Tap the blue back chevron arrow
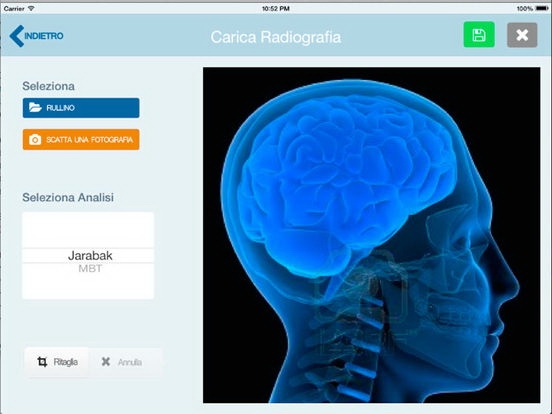The image size is (552, 414). (17, 36)
